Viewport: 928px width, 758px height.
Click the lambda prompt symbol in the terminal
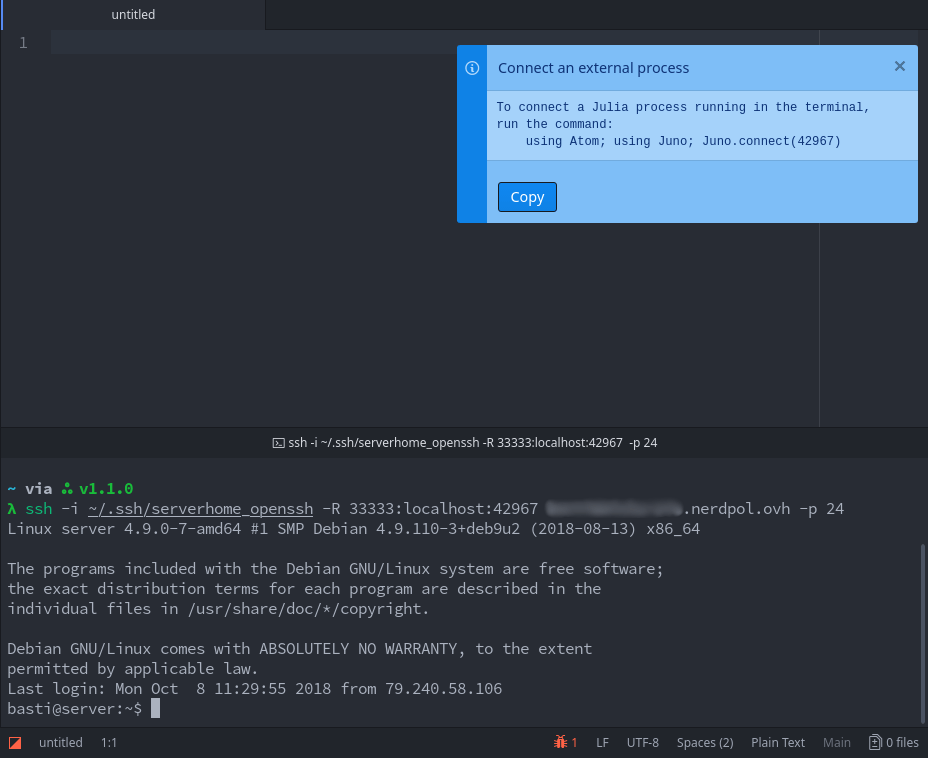click(10, 508)
